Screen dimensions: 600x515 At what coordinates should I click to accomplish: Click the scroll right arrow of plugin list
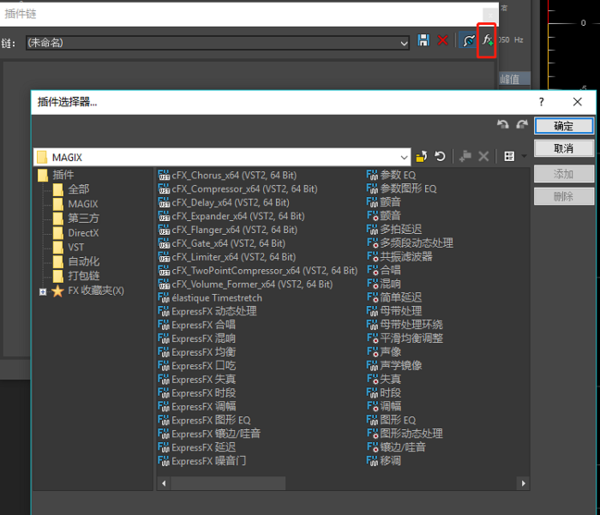point(523,484)
